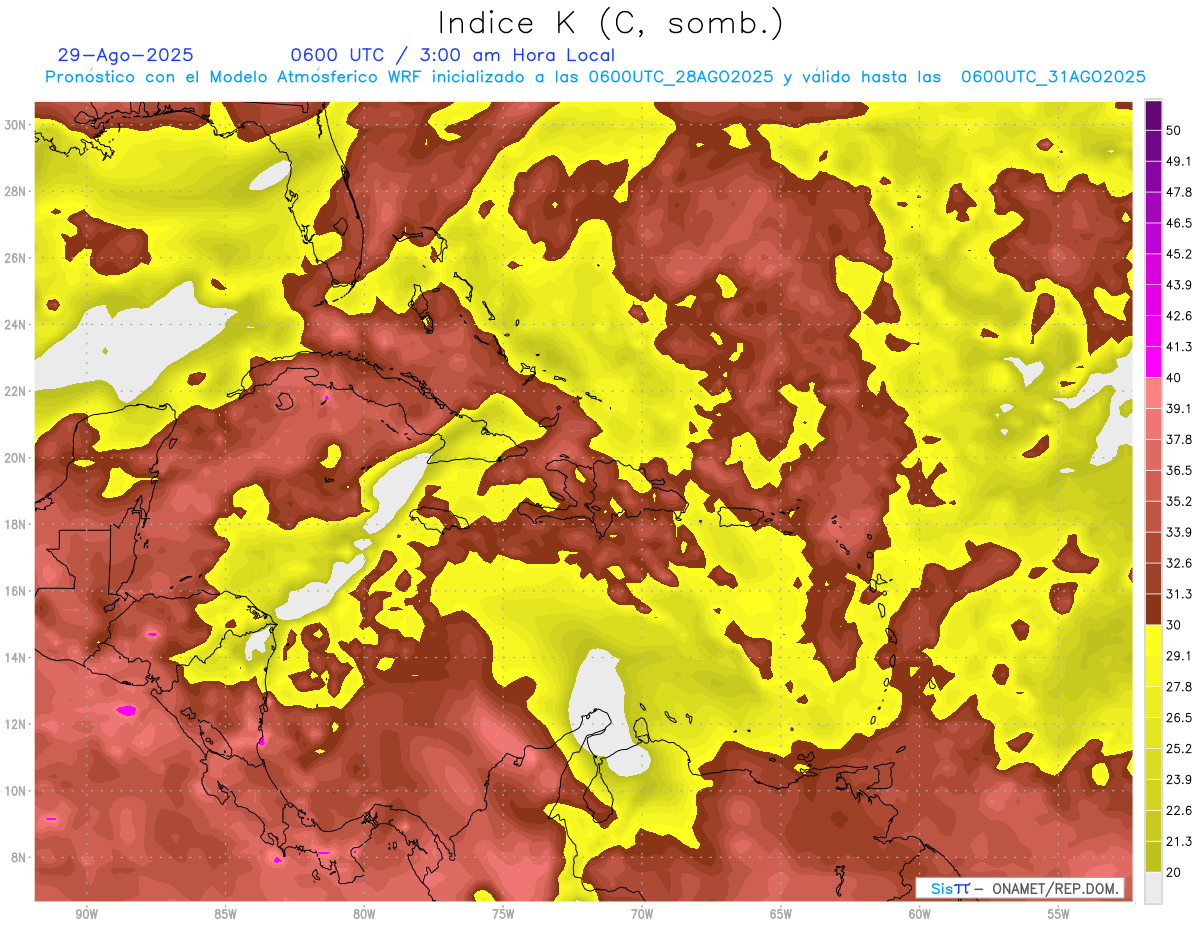The height and width of the screenshot is (927, 1200).
Task: Click the dark purple colorbar segment above 50
Action: [x=1153, y=115]
